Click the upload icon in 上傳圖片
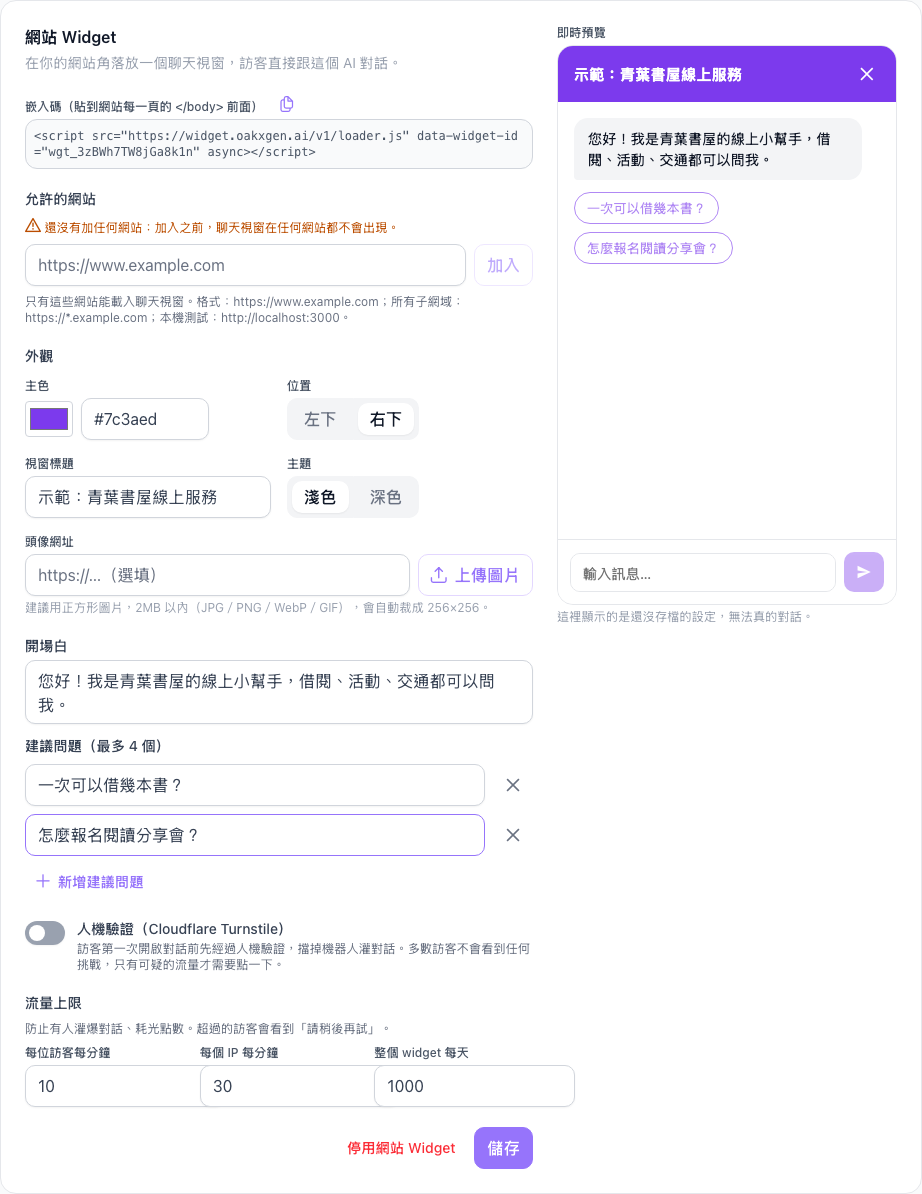 [x=439, y=575]
